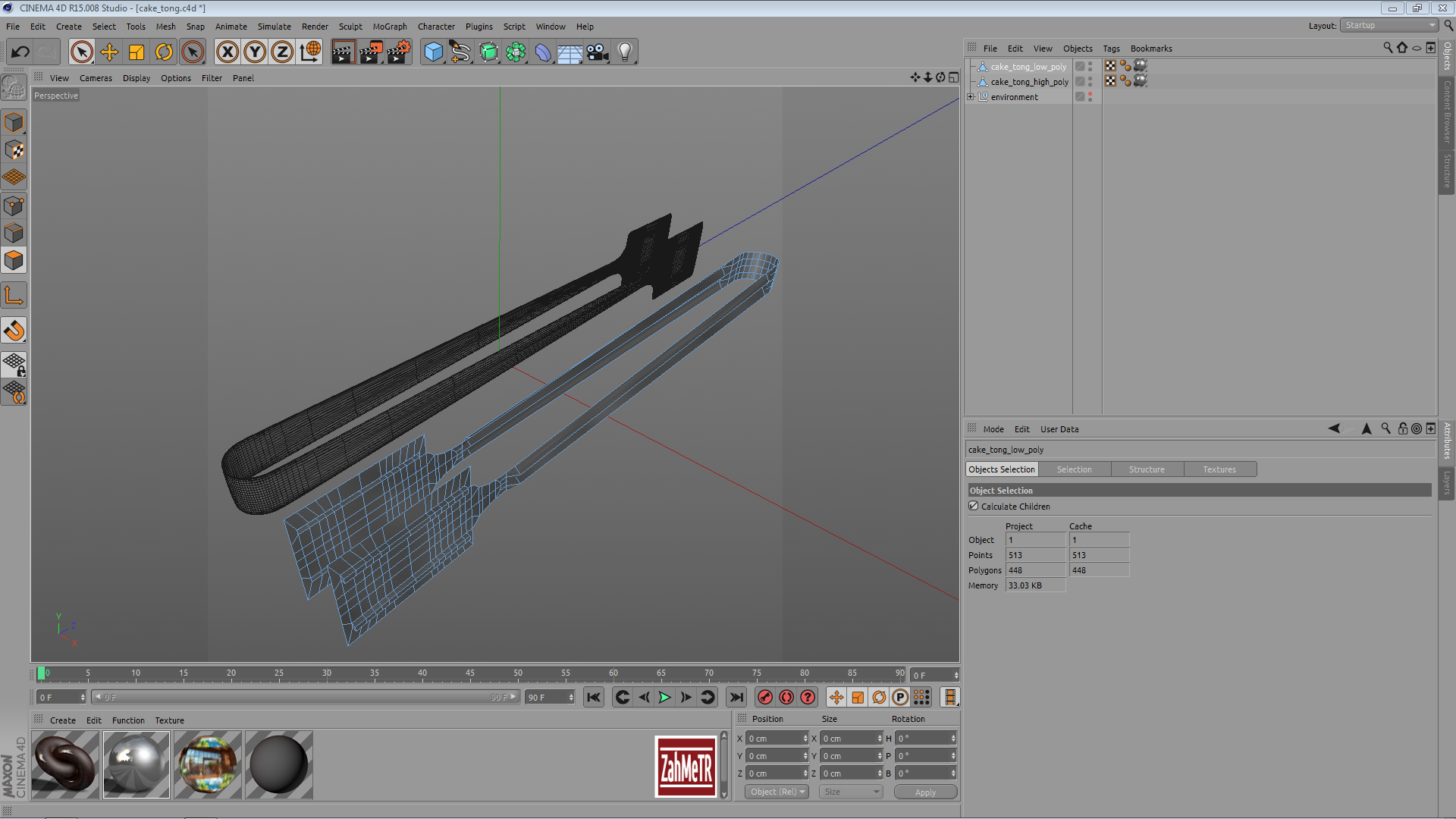
Task: Switch to the Structure tab
Action: tap(1146, 469)
